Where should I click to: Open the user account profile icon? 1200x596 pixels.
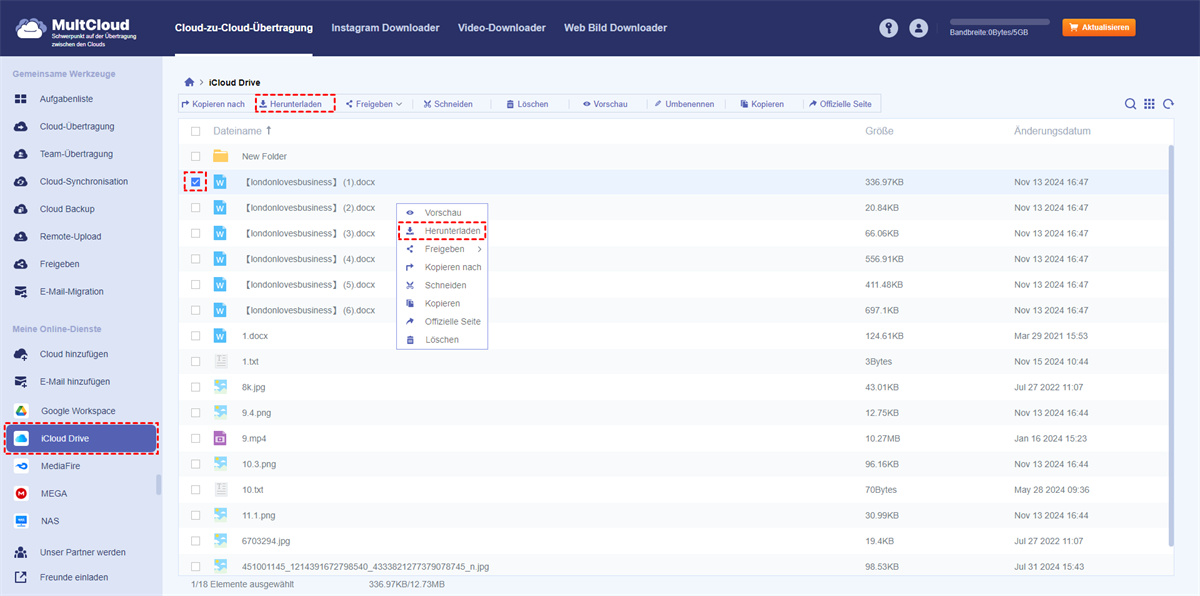918,28
